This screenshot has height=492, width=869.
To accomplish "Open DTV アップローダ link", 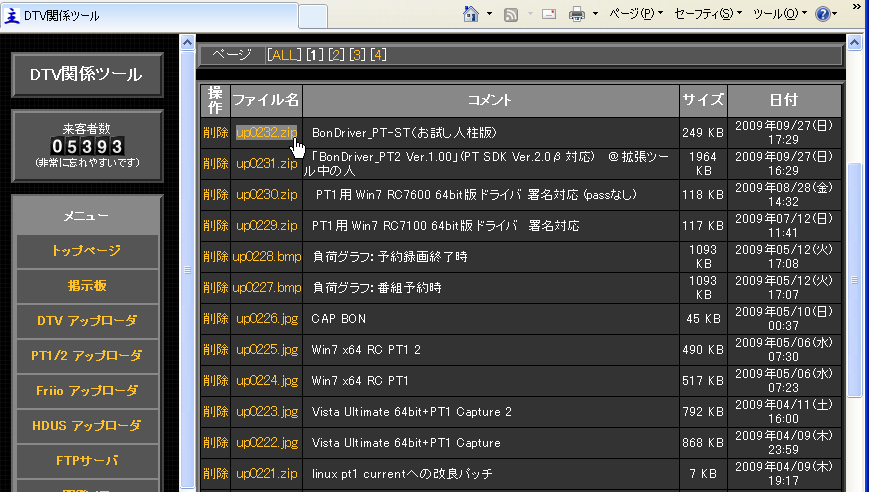I will [x=87, y=321].
